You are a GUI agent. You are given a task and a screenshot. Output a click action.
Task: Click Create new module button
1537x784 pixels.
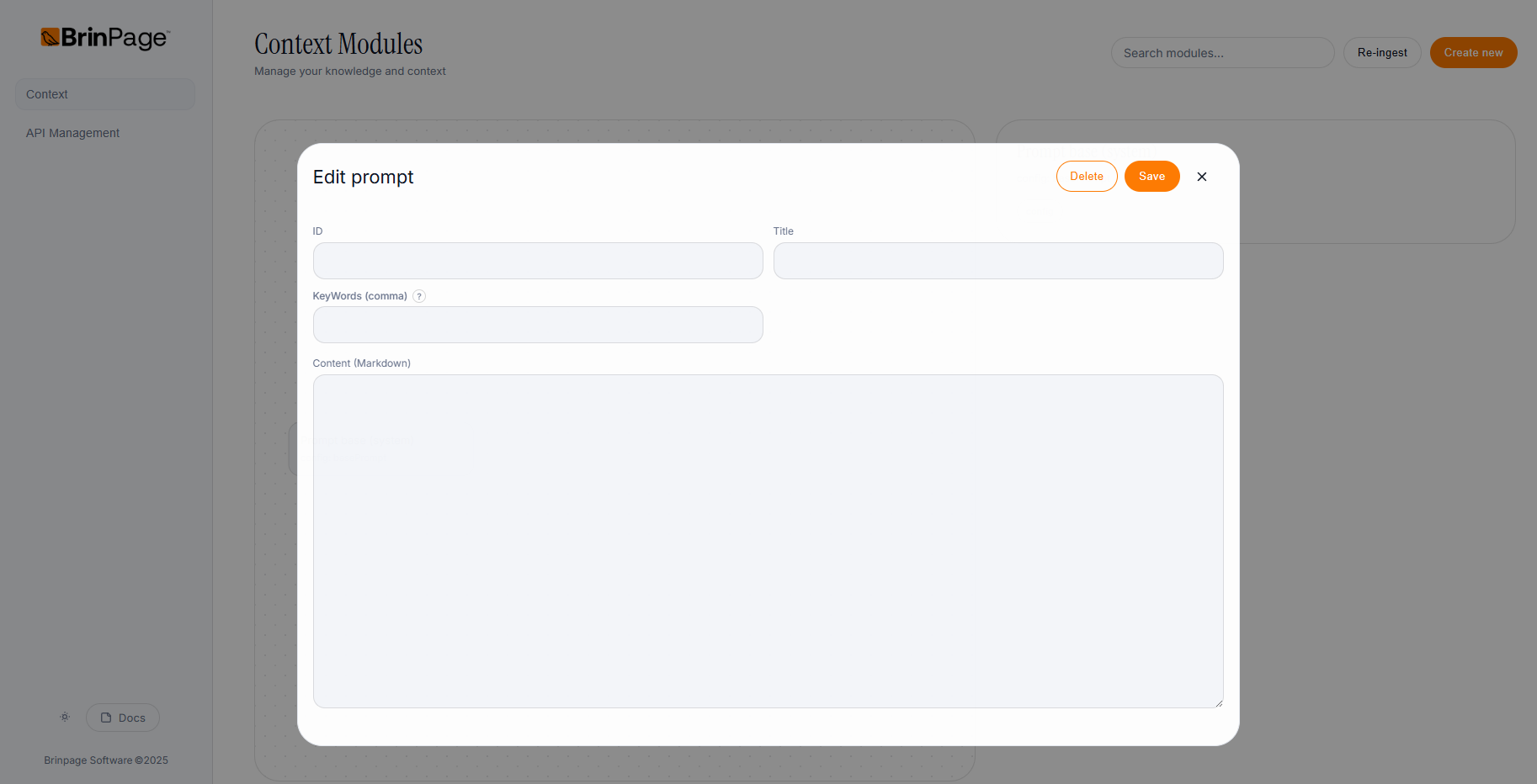tap(1473, 53)
